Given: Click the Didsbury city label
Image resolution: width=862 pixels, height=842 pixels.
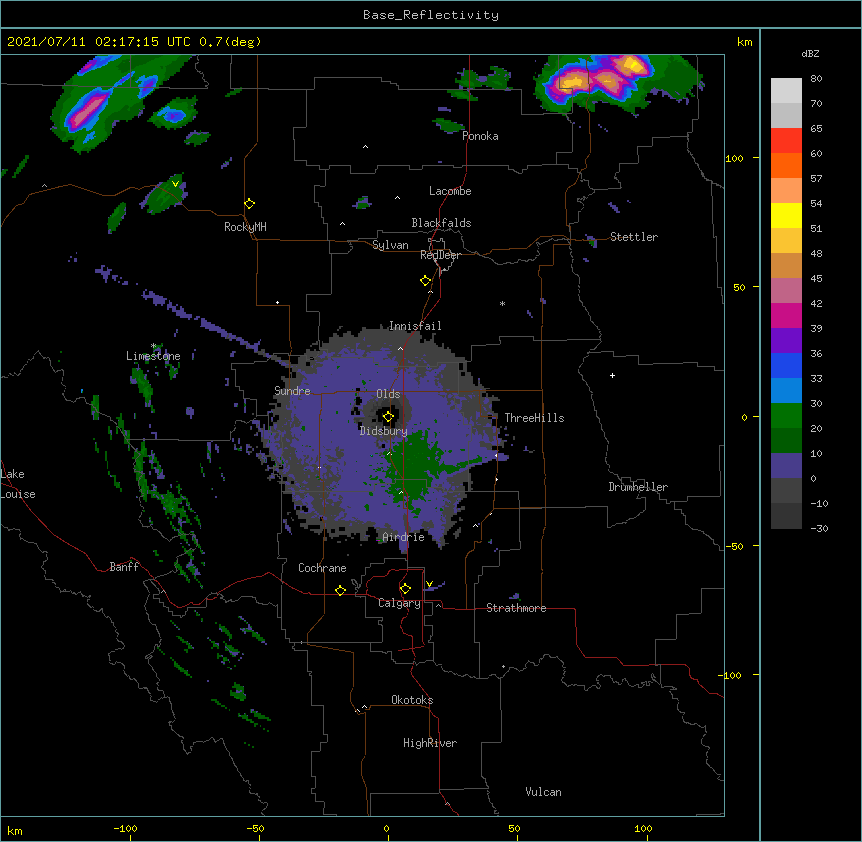Looking at the screenshot, I should tap(383, 431).
